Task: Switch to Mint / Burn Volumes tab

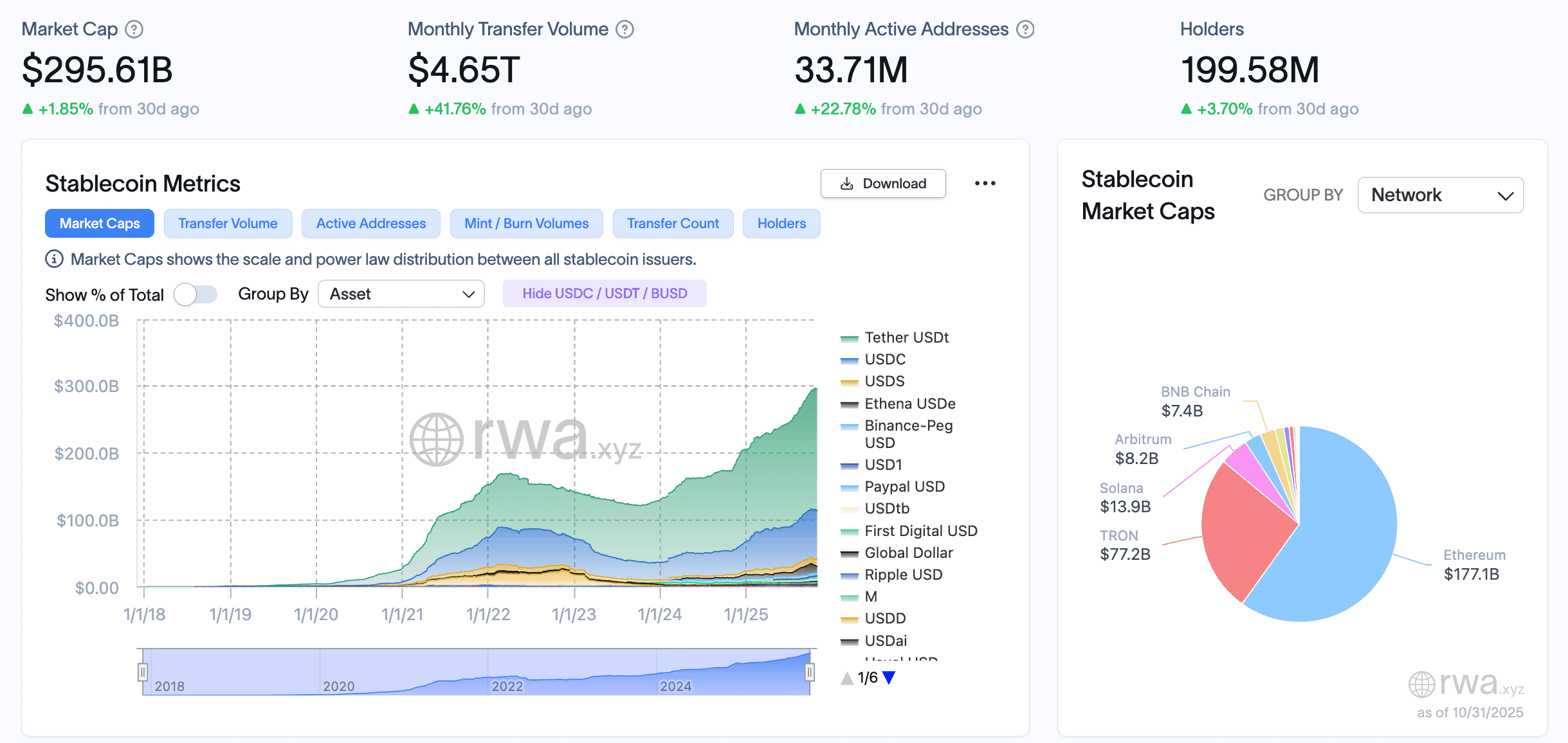Action: 526,224
